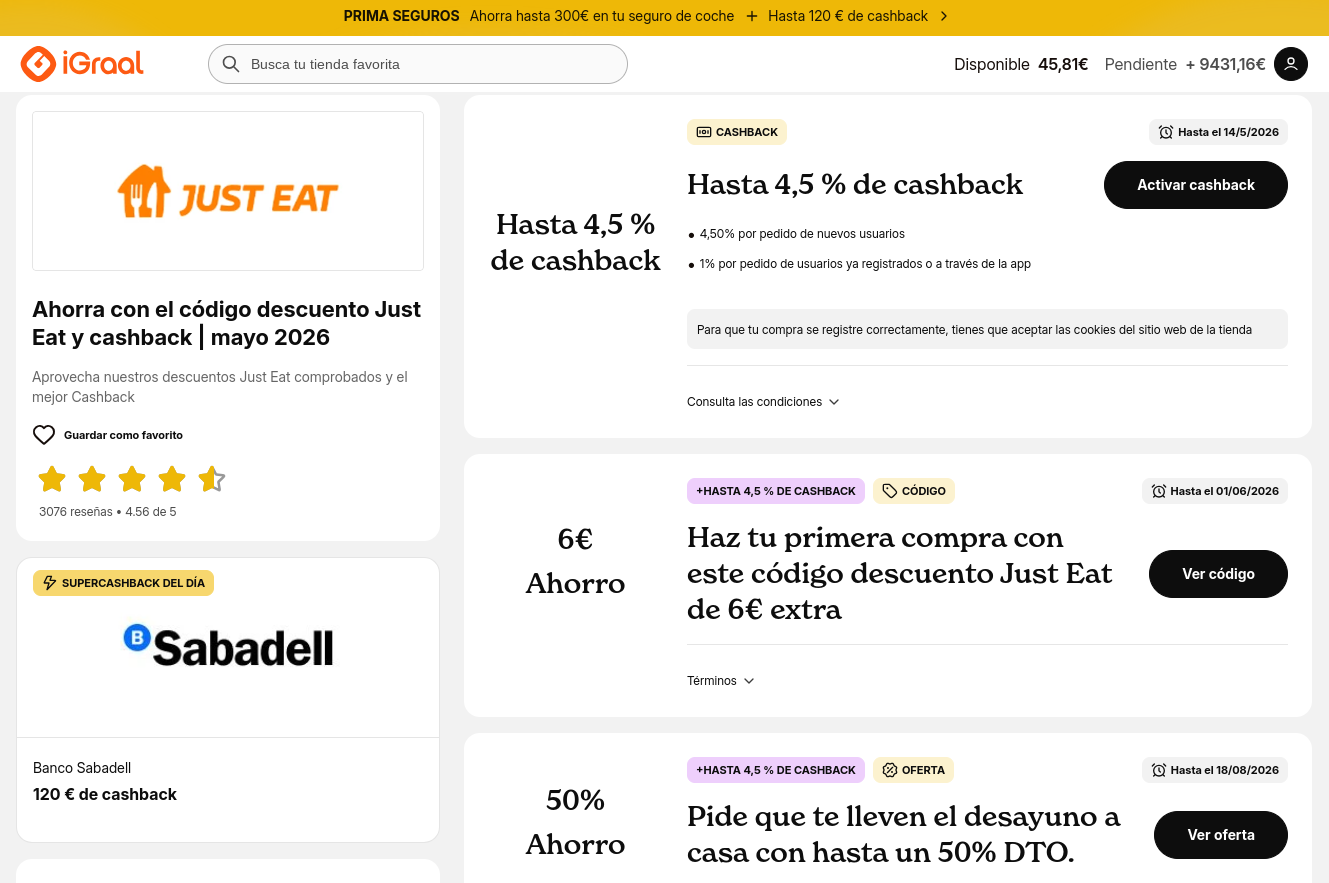The image size is (1329, 883).
Task: Click the search magnifier icon
Action: [x=230, y=64]
